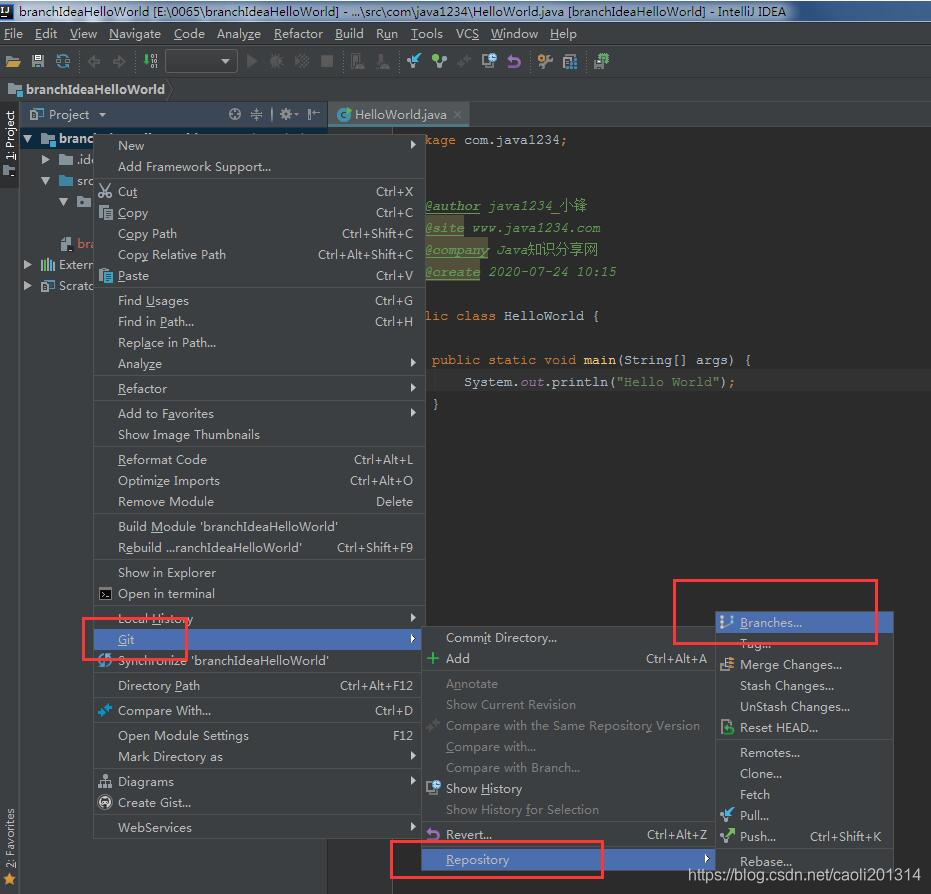Image resolution: width=931 pixels, height=894 pixels.
Task: Open the Refactor menu in the menu bar
Action: coord(298,34)
